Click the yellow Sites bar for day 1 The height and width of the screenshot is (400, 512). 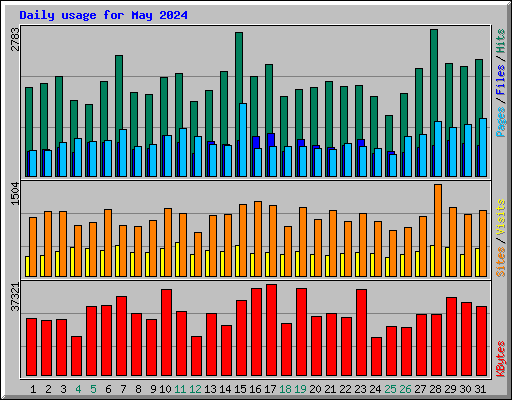27,267
